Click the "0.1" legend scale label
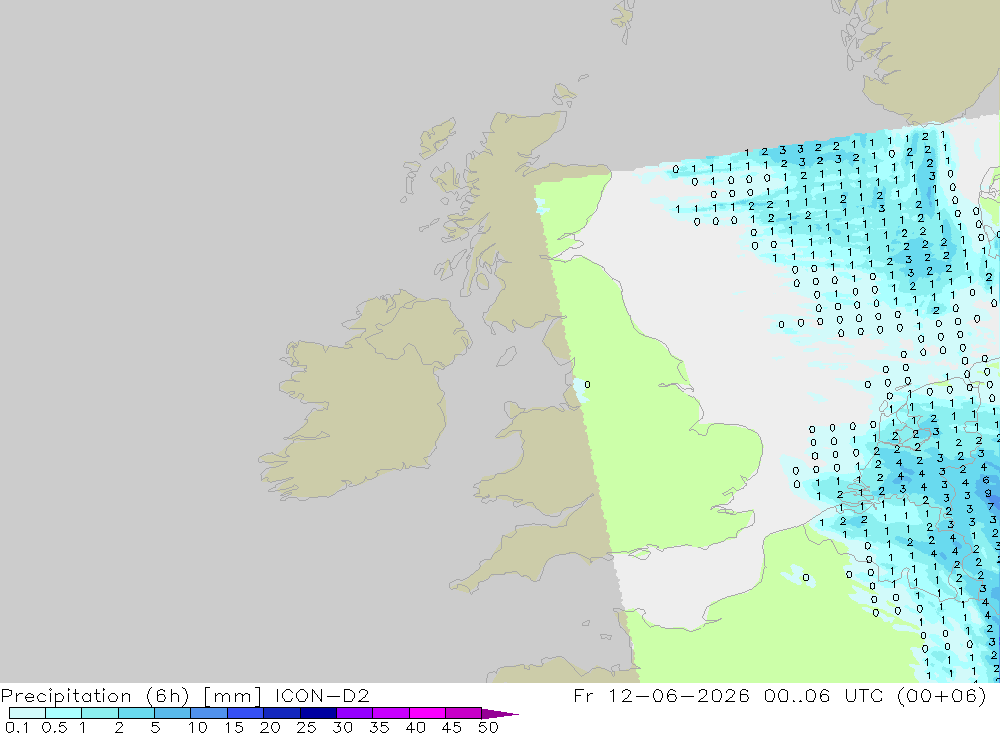 tap(17, 727)
